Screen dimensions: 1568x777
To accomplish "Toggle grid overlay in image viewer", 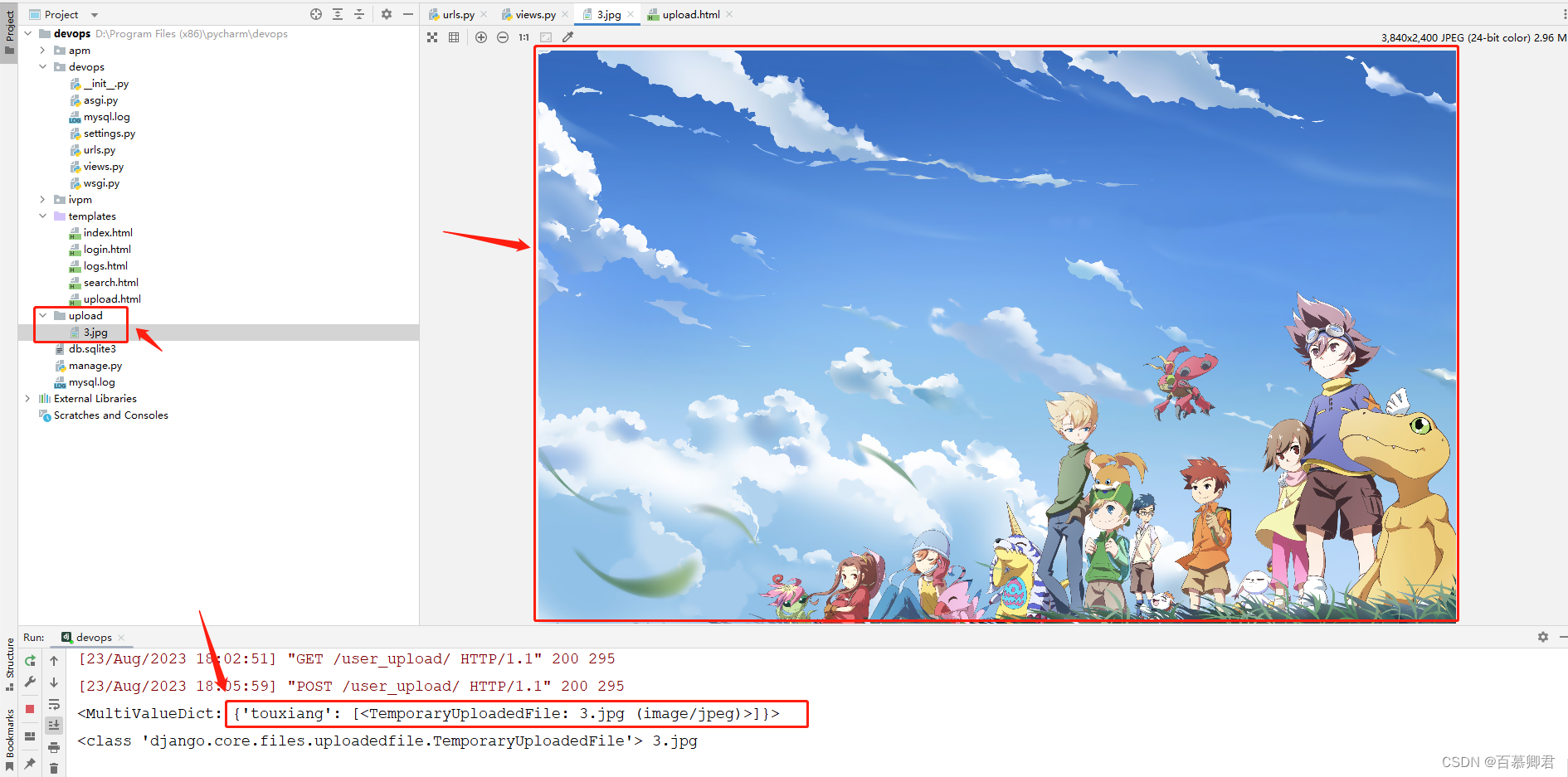I will point(454,37).
